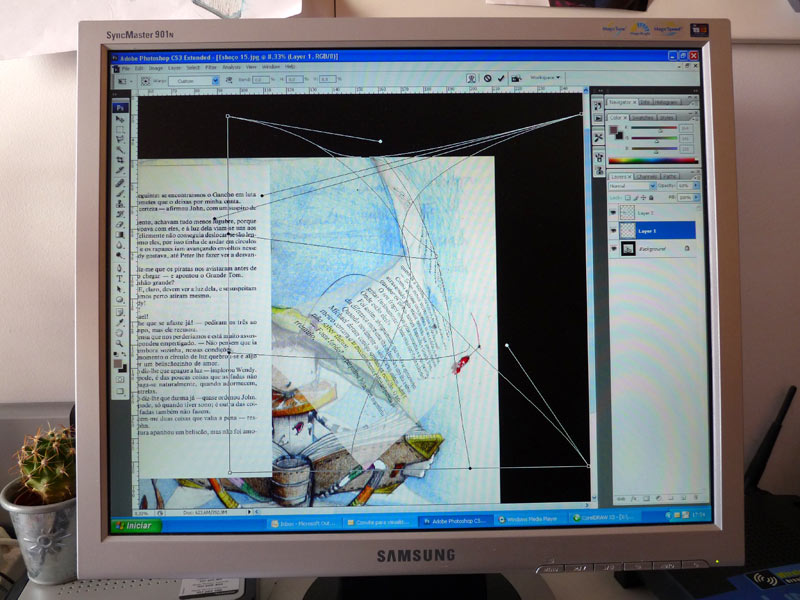
Task: Open the Fill slider arrow
Action: [696, 198]
